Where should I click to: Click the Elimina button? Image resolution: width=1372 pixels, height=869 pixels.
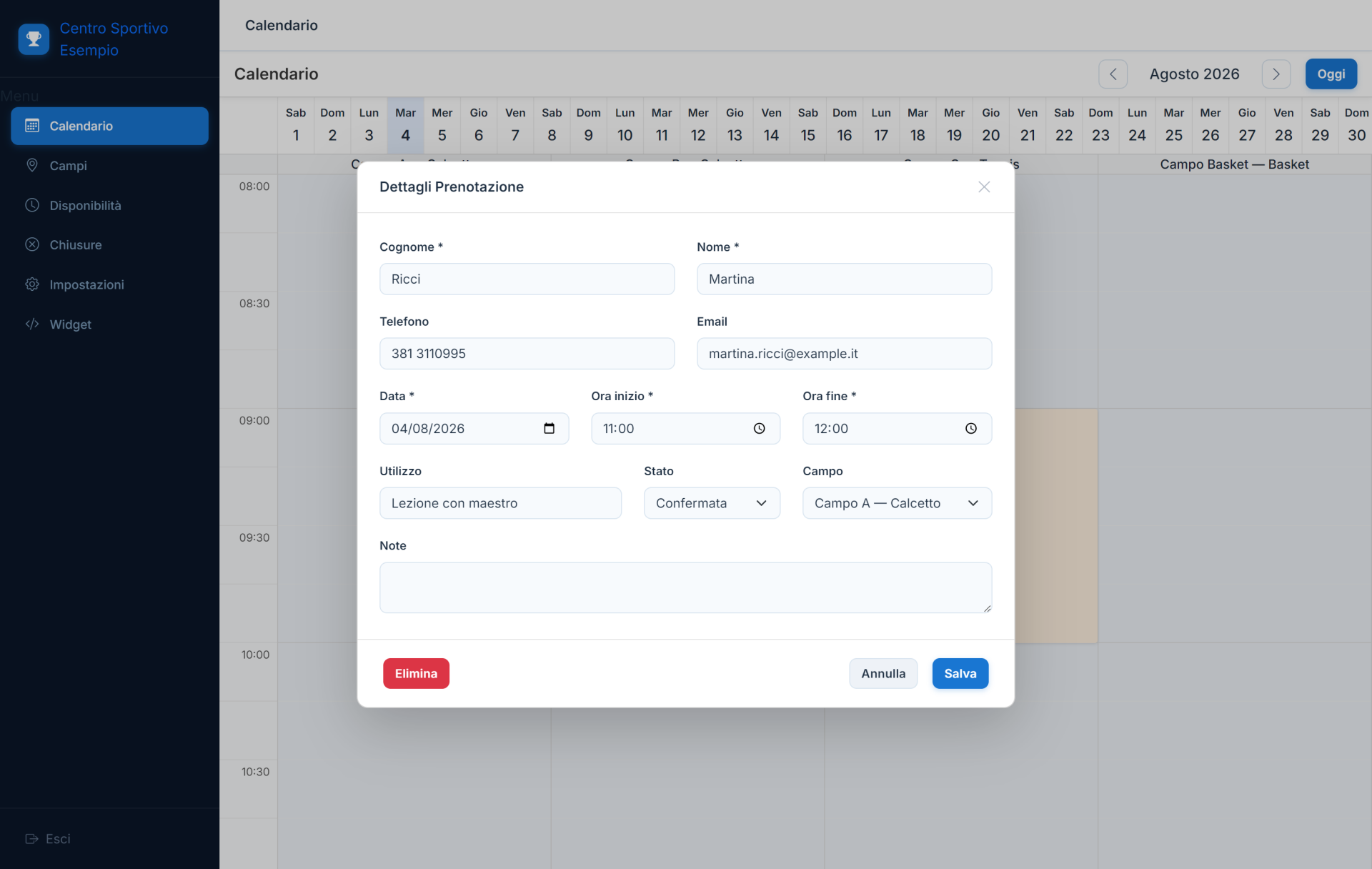point(416,673)
